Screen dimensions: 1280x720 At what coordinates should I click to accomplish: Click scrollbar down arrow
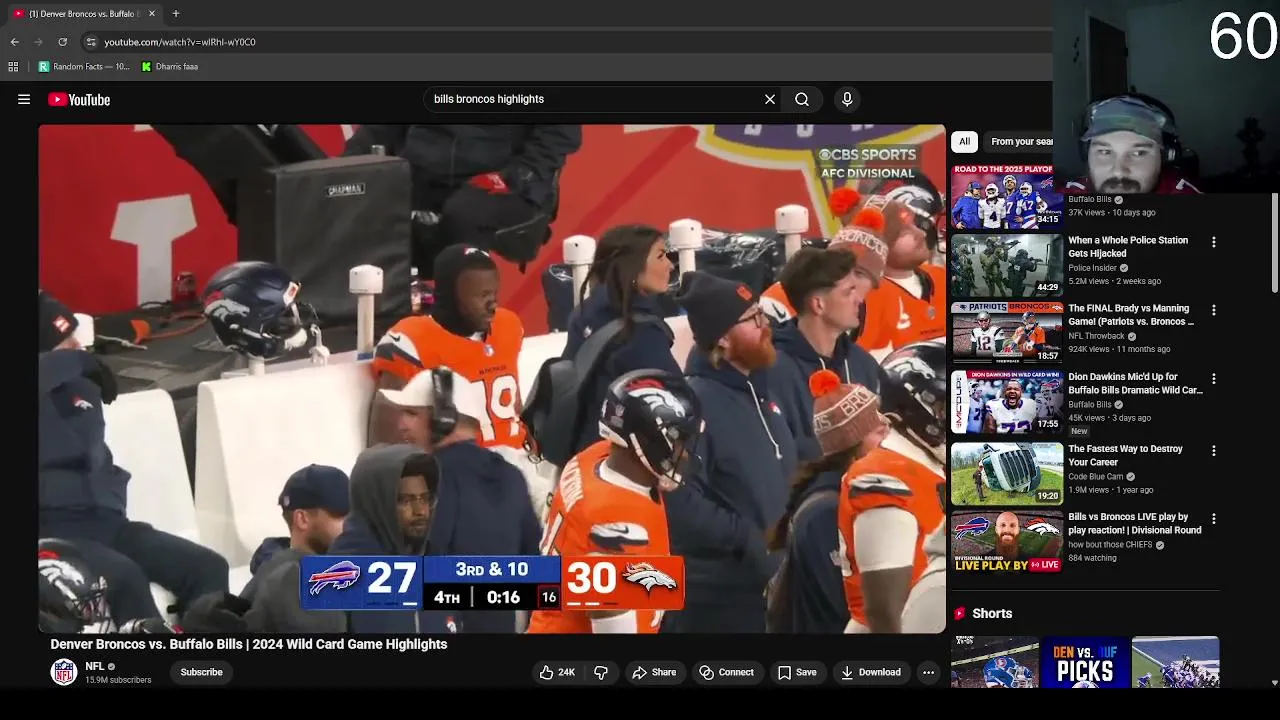coord(1274,683)
